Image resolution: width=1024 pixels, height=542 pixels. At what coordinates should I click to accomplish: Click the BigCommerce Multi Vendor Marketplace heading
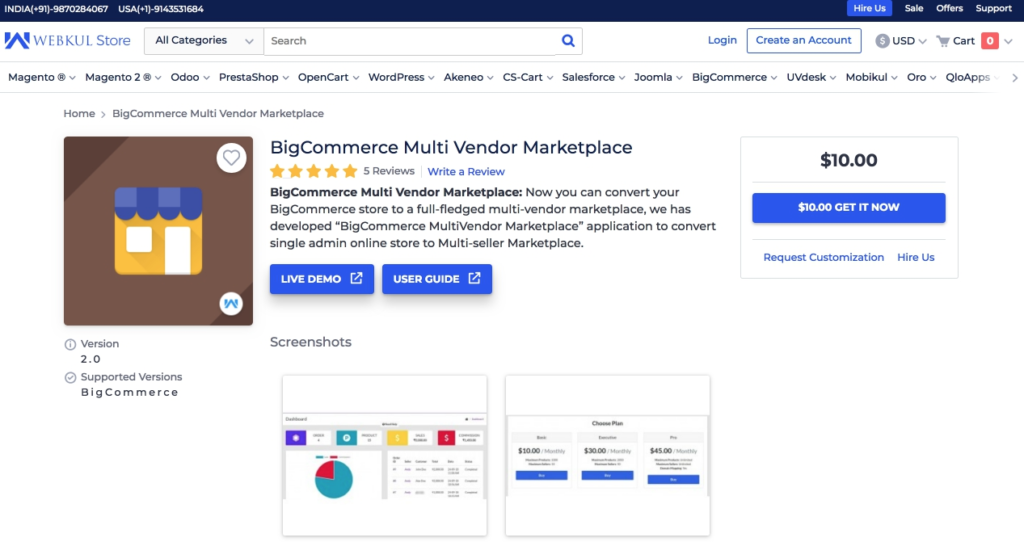pos(451,147)
